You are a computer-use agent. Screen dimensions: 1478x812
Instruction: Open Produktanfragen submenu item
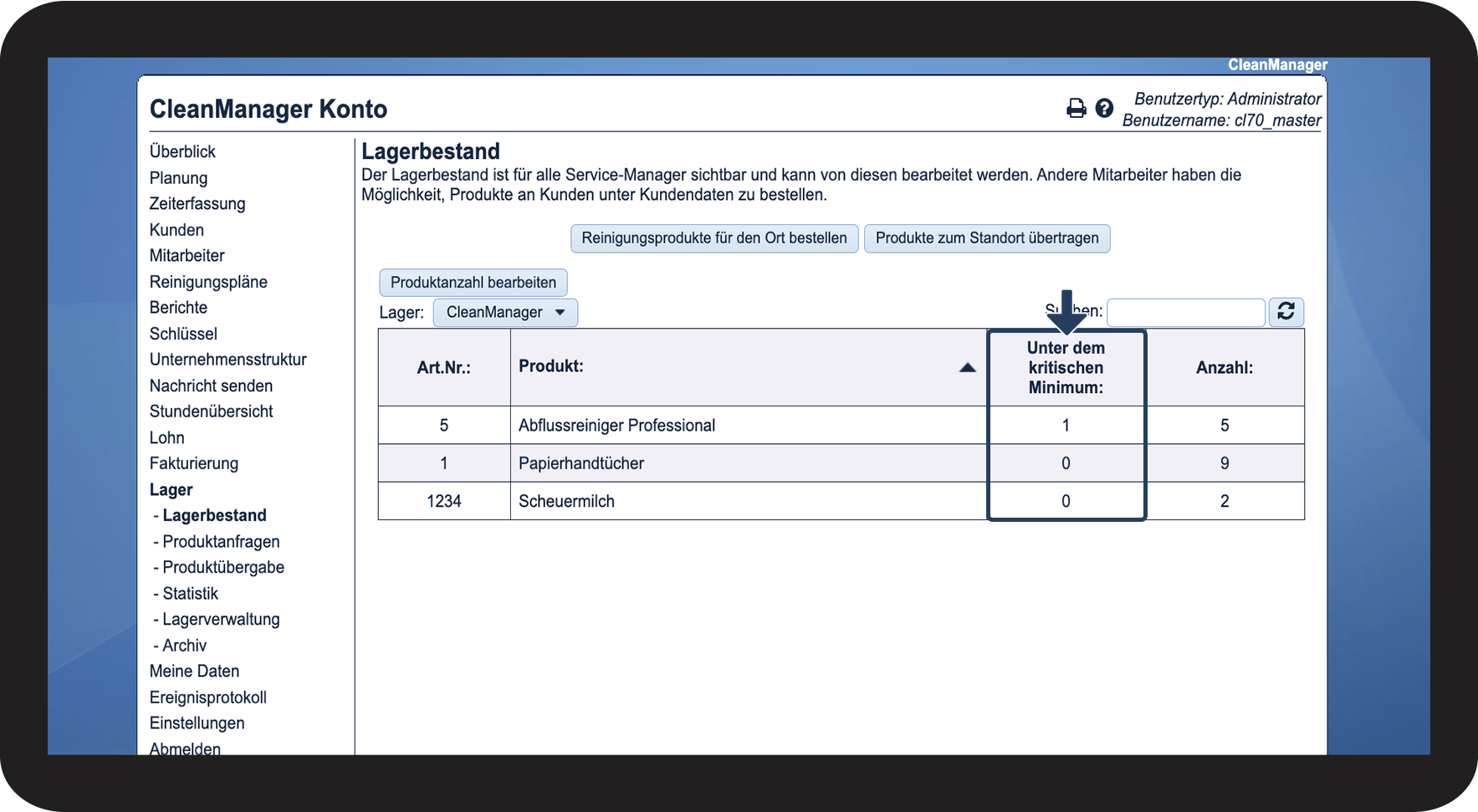pos(221,542)
